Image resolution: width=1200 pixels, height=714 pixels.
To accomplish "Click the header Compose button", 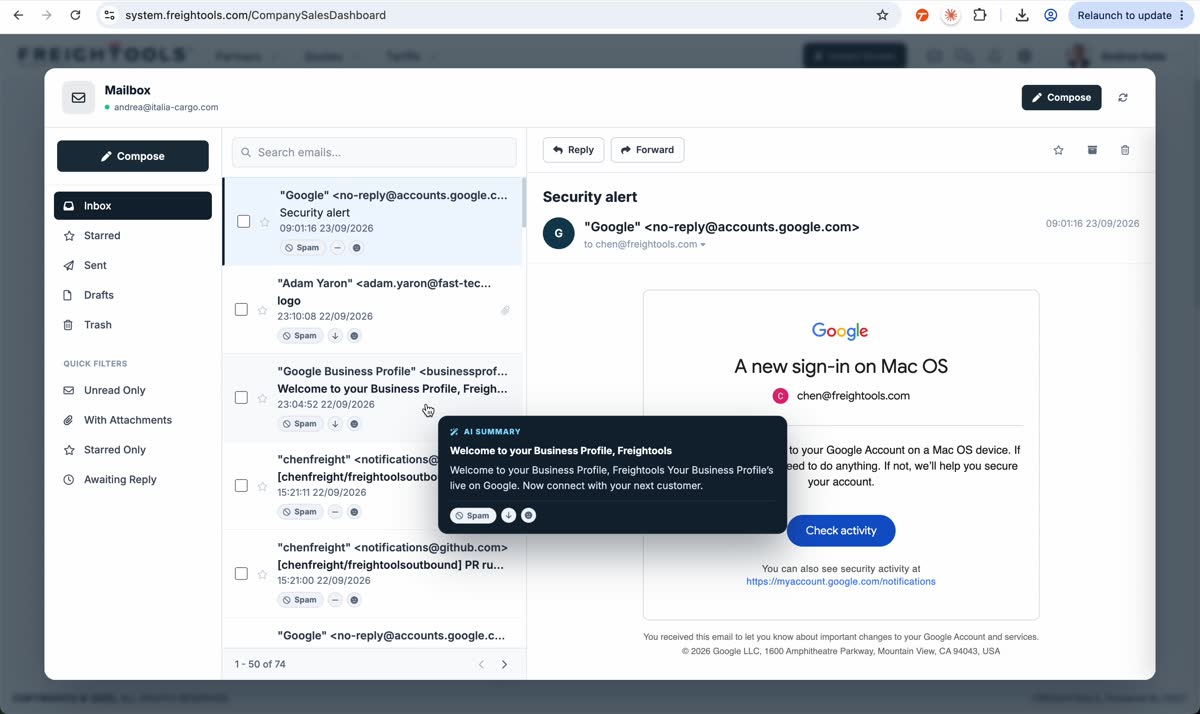I will (x=1062, y=98).
